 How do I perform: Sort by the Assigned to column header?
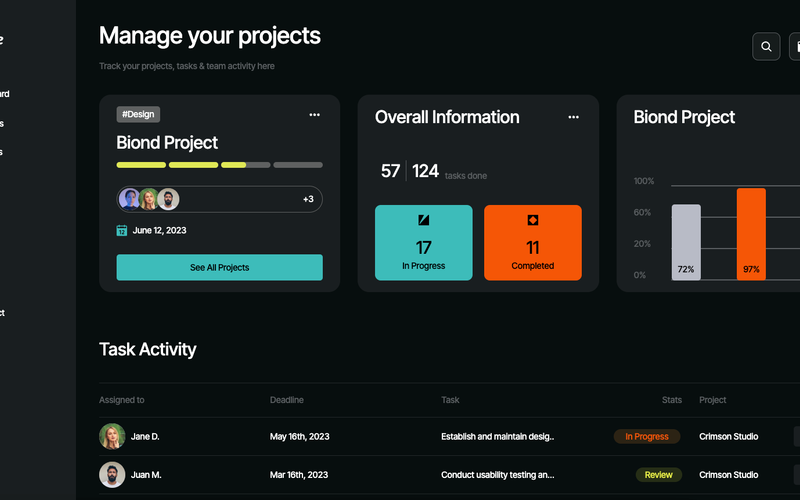[x=121, y=400]
